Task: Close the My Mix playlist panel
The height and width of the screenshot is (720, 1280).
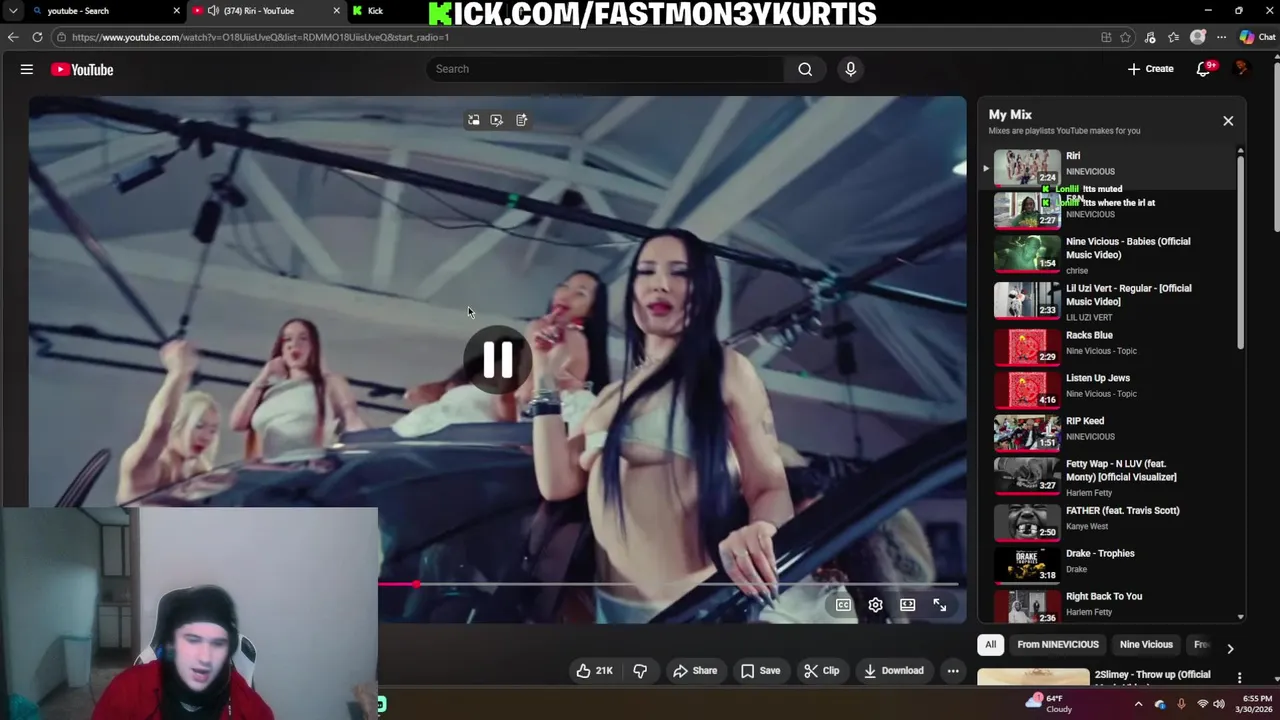Action: point(1228,121)
